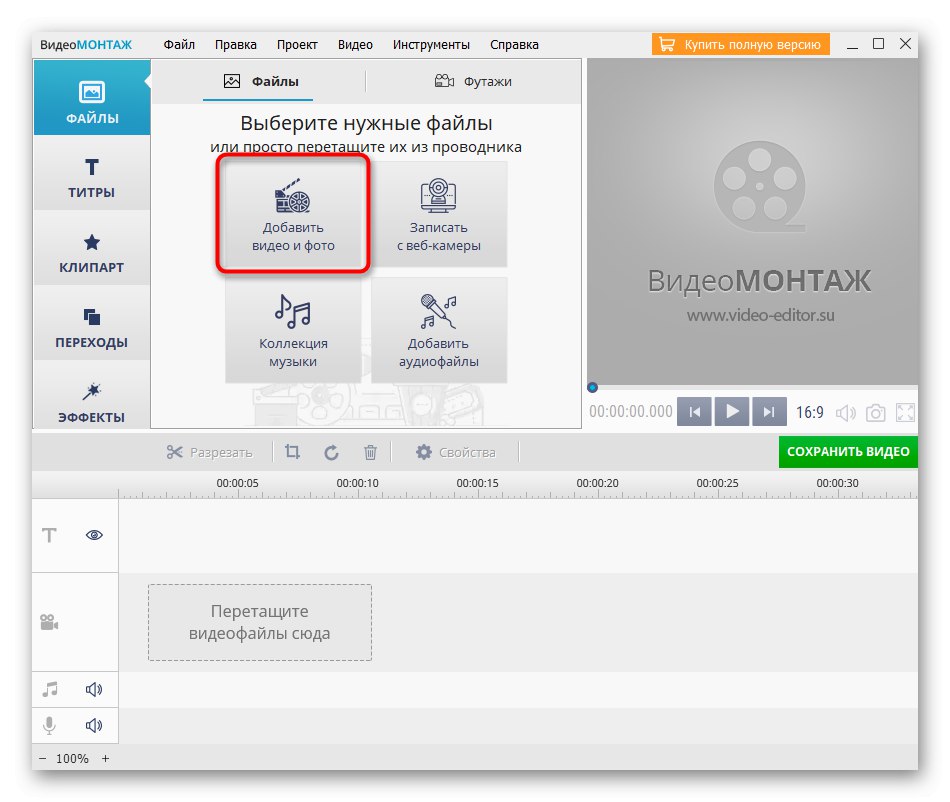Jump to previous frame button
Viewport: 950px width, 802px height.
tap(694, 412)
